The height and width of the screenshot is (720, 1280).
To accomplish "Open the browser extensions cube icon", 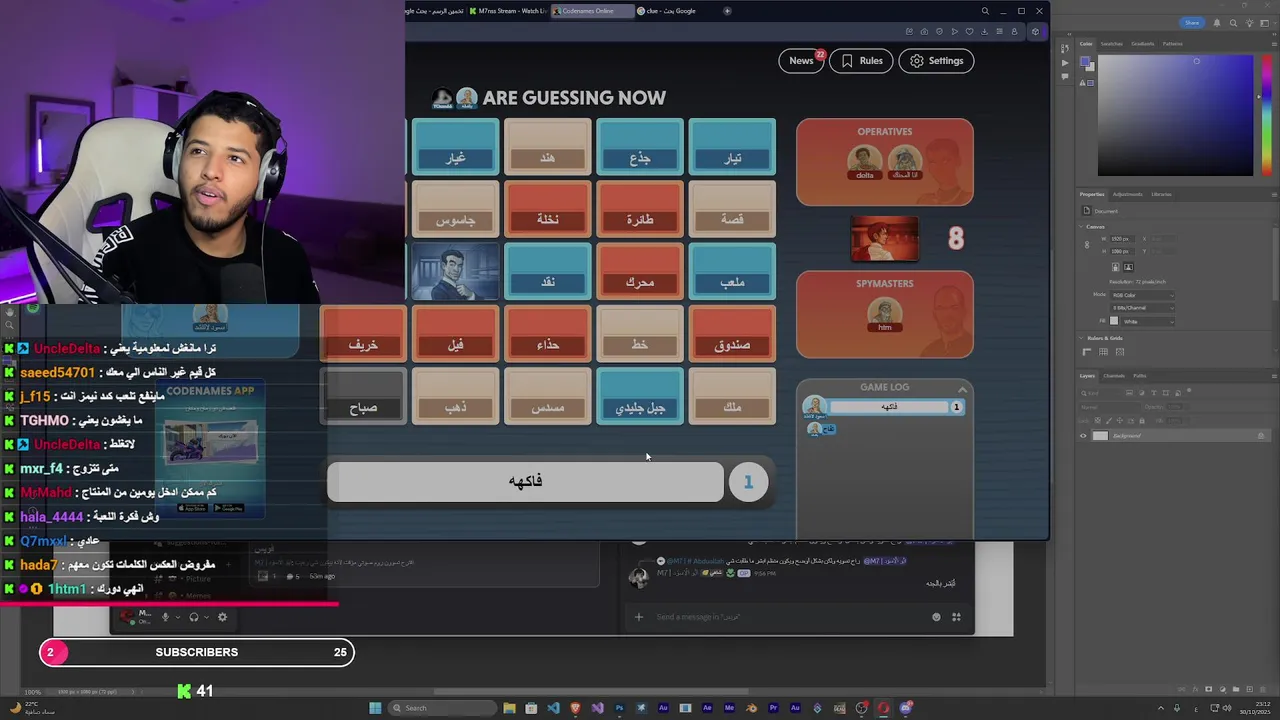I will click(1035, 32).
